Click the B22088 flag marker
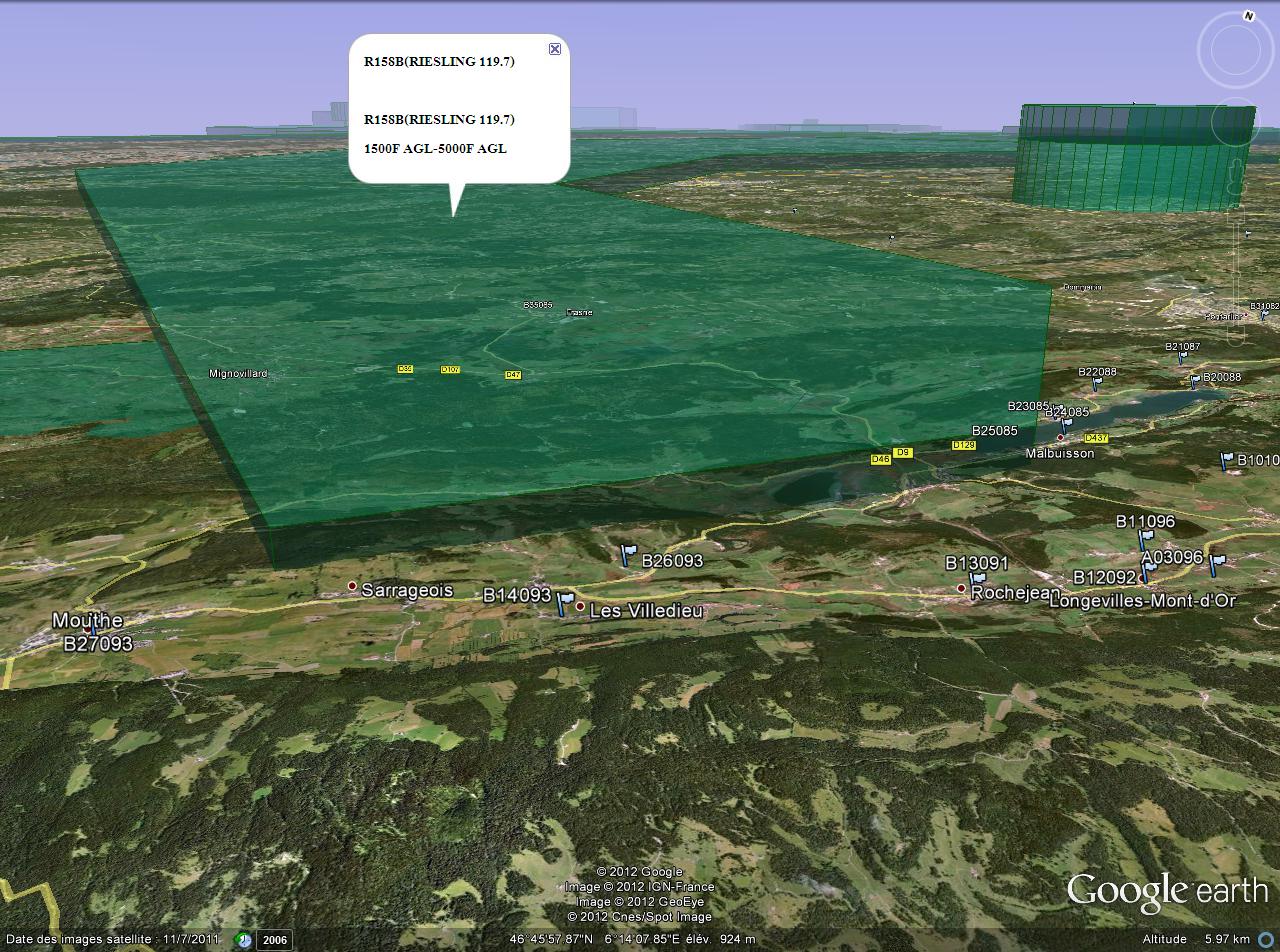This screenshot has height=952, width=1280. click(x=1097, y=382)
